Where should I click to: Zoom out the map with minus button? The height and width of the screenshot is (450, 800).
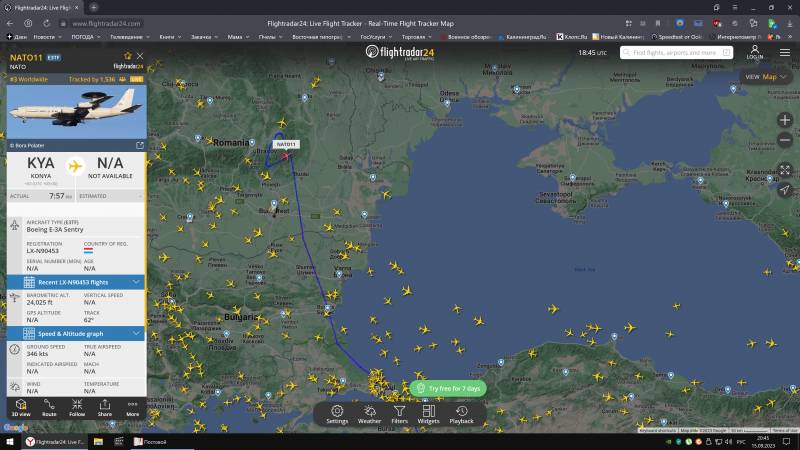click(785, 140)
